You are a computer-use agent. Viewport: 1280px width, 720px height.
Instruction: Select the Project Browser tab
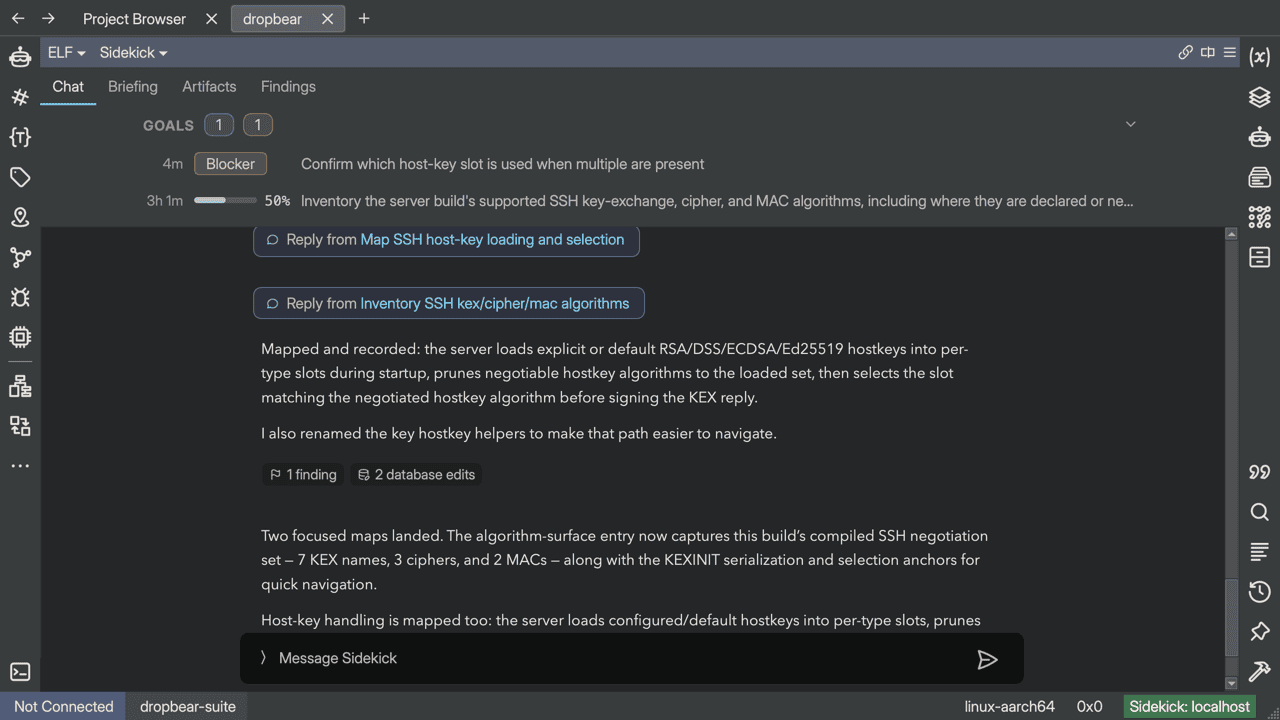pos(134,19)
